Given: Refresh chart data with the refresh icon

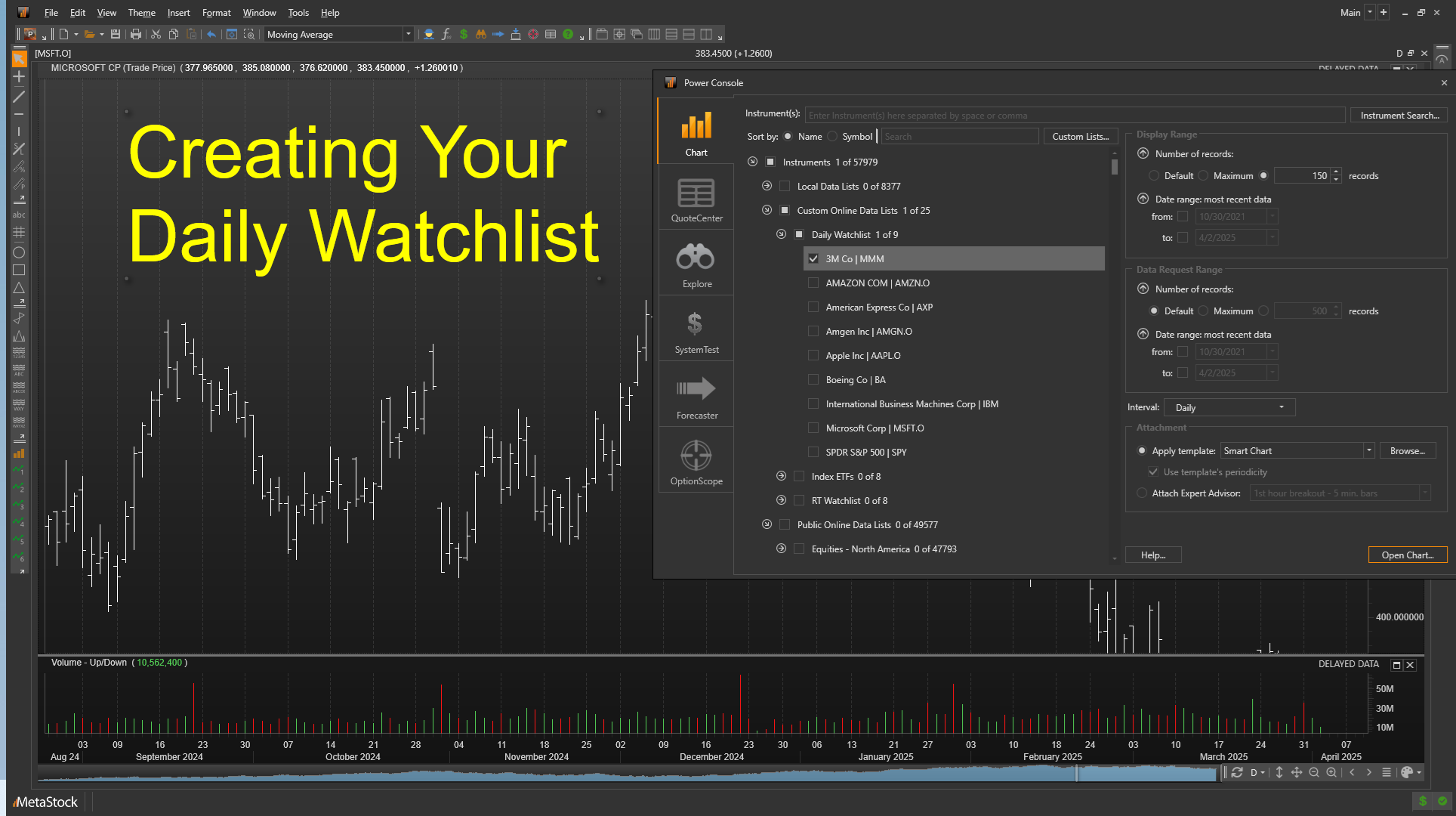Looking at the screenshot, I should click(x=1237, y=772).
